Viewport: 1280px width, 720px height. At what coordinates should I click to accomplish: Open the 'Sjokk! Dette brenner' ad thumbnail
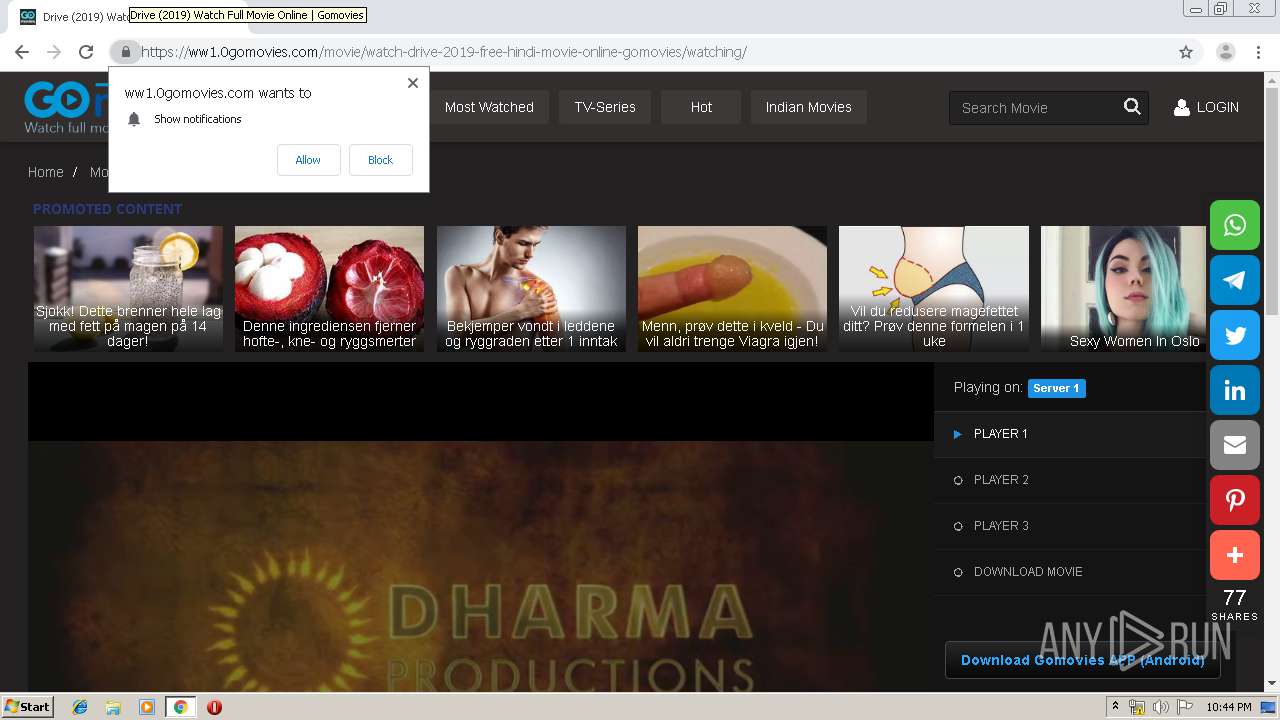coord(128,288)
